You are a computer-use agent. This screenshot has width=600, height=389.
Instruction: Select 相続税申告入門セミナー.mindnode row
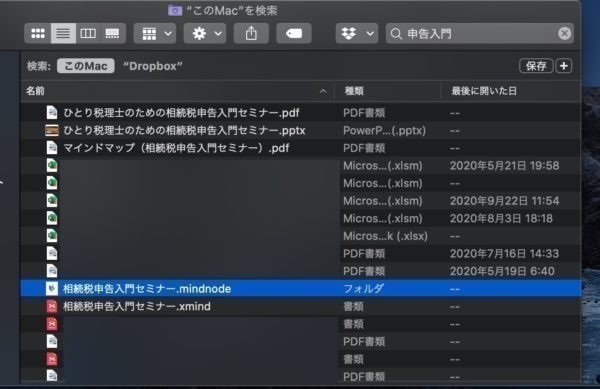pyautogui.click(x=300, y=289)
